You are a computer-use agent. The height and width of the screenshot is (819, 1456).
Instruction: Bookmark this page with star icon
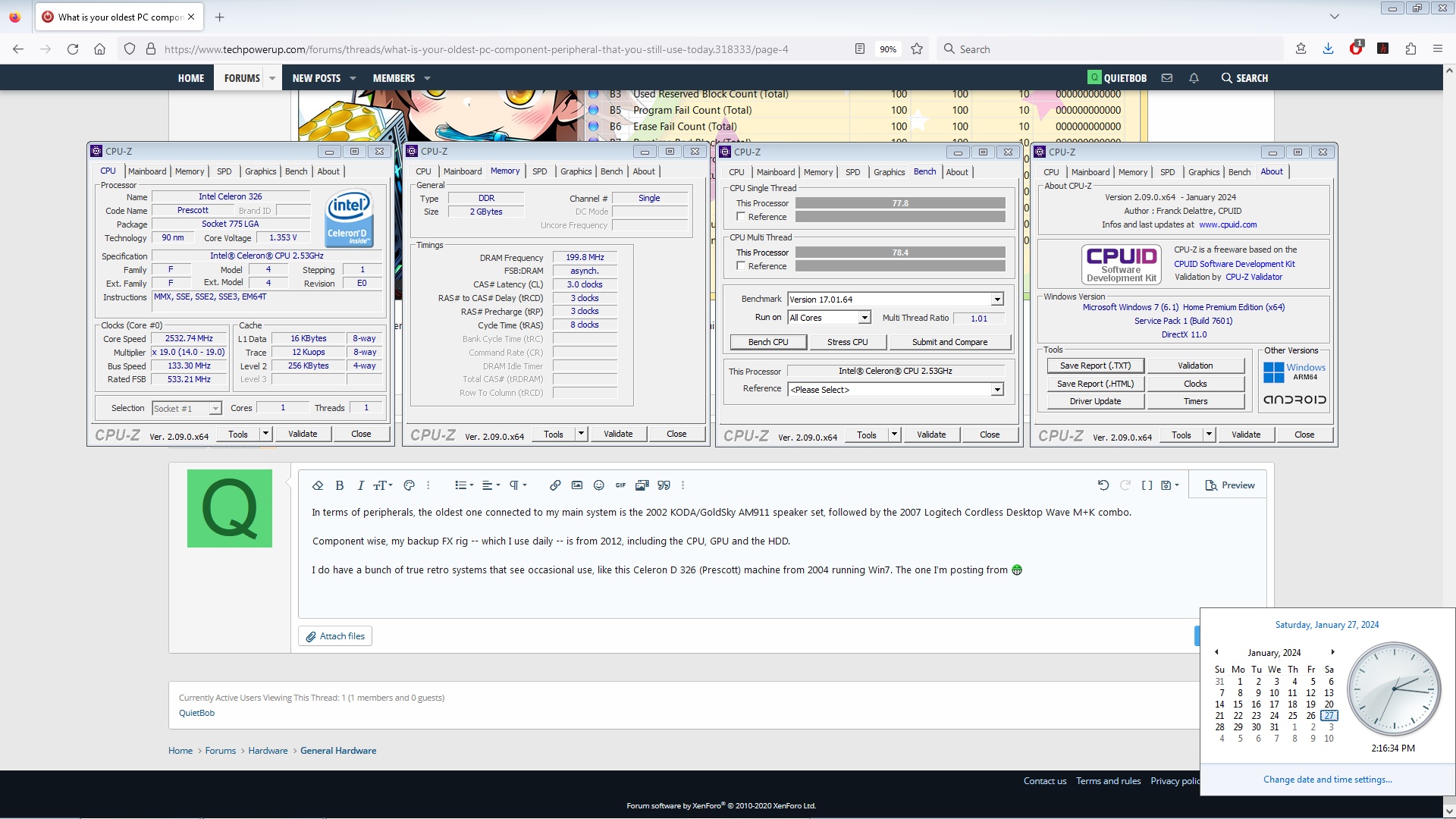coord(917,49)
